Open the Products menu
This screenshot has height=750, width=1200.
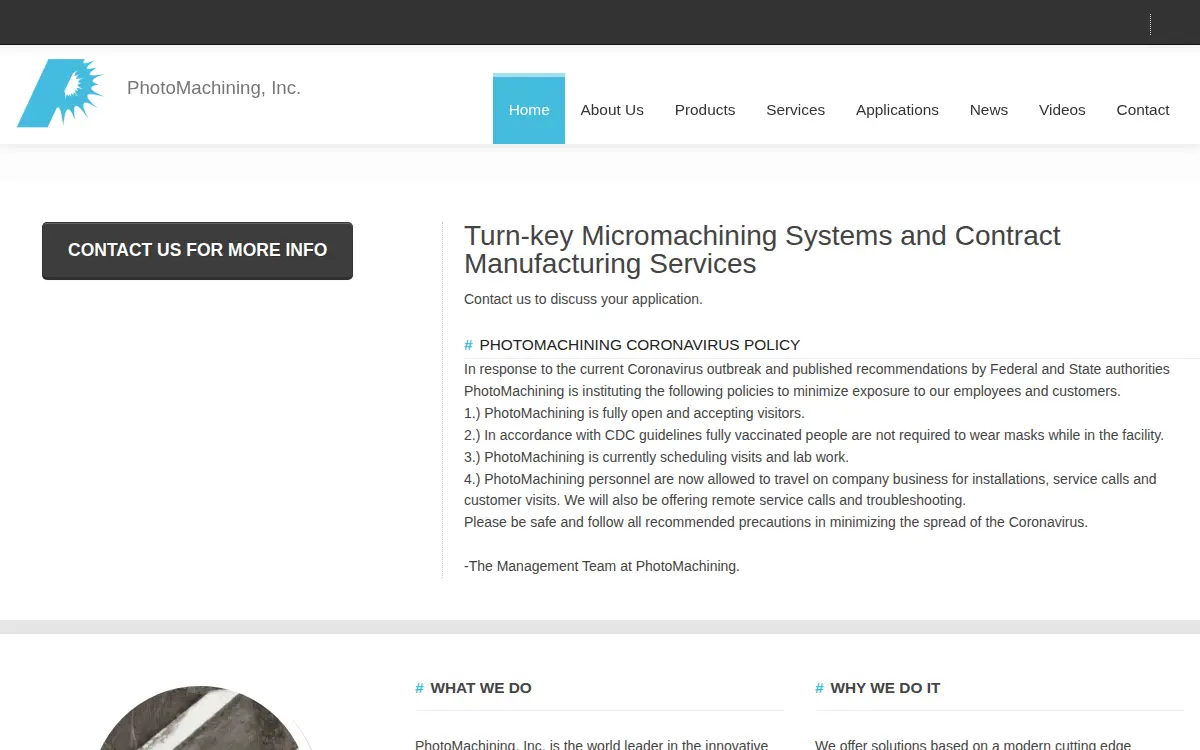click(705, 110)
